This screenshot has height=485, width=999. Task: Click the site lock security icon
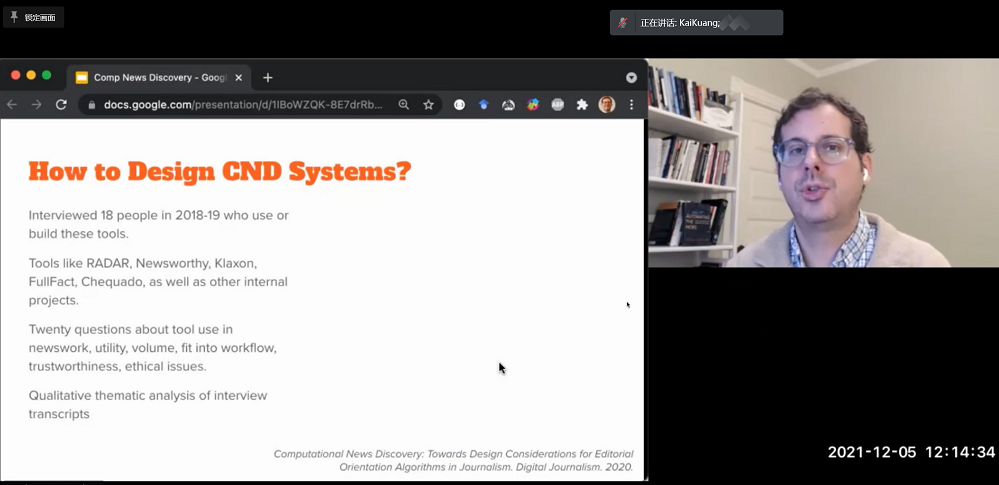92,105
